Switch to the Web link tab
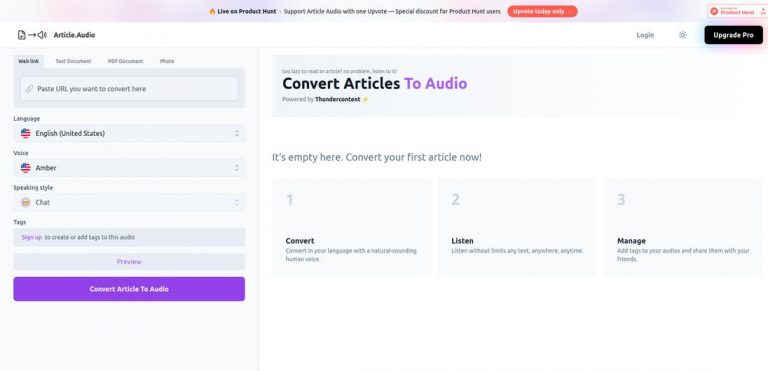 (x=28, y=61)
